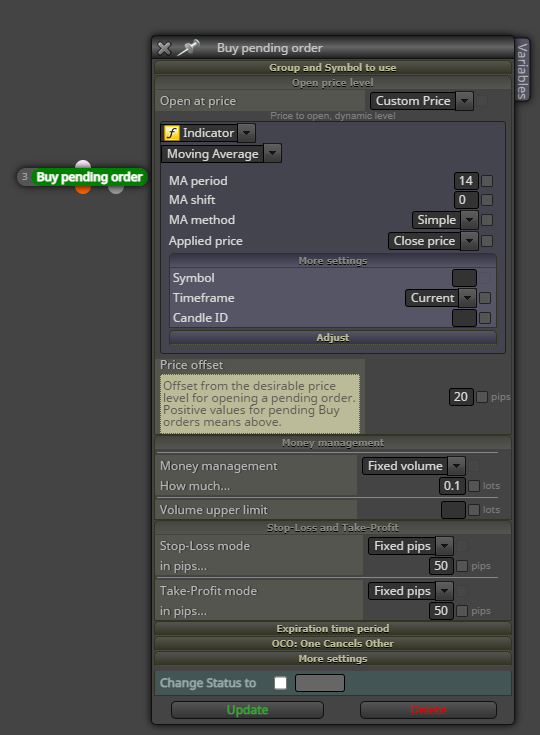Click the Price offset description note

(260, 404)
